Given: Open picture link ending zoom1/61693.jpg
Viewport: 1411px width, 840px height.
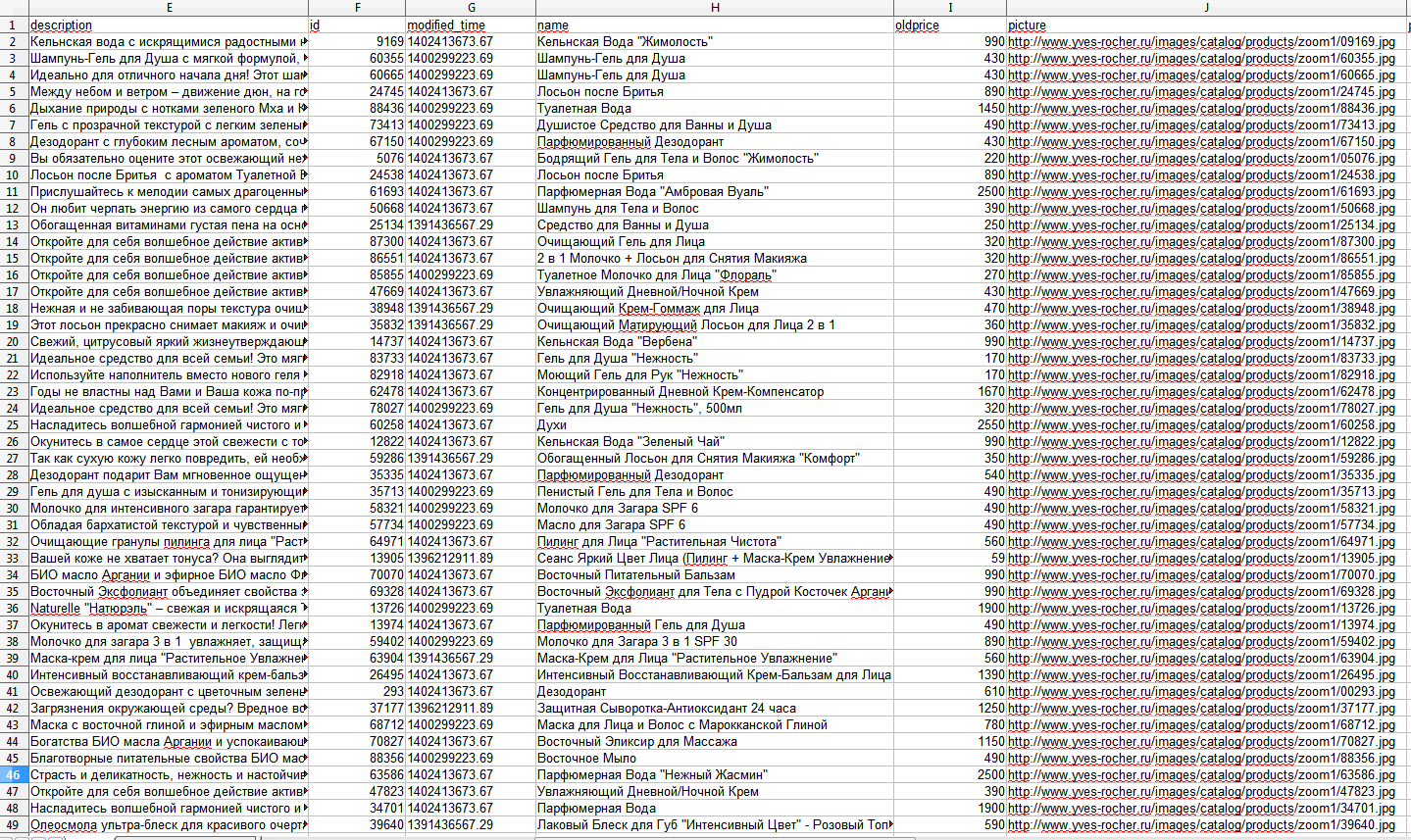Looking at the screenshot, I should (1201, 192).
